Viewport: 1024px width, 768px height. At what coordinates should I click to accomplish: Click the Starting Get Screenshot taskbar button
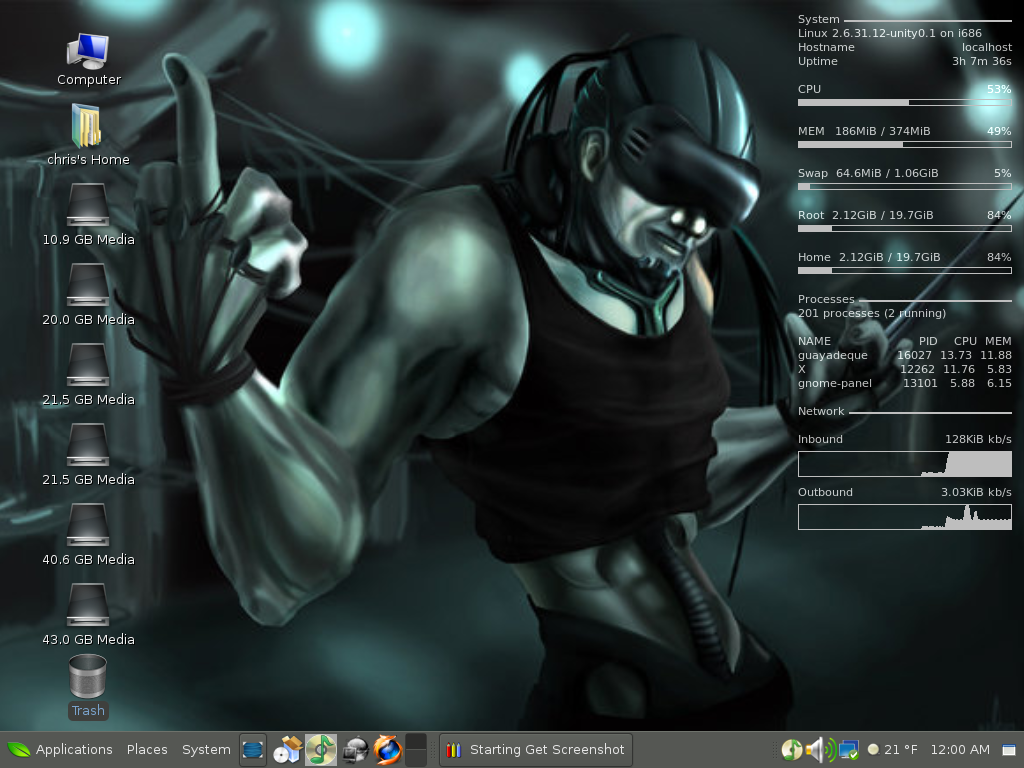click(536, 749)
